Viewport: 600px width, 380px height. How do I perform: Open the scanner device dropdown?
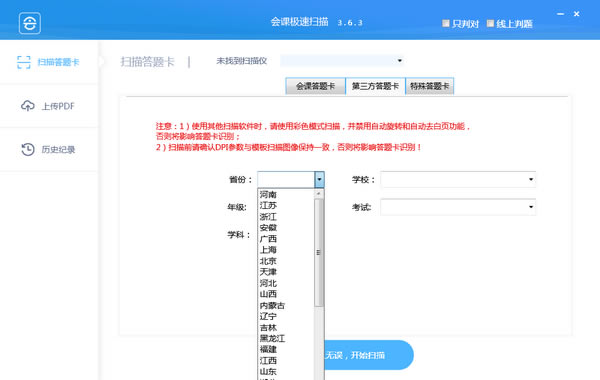tap(342, 60)
